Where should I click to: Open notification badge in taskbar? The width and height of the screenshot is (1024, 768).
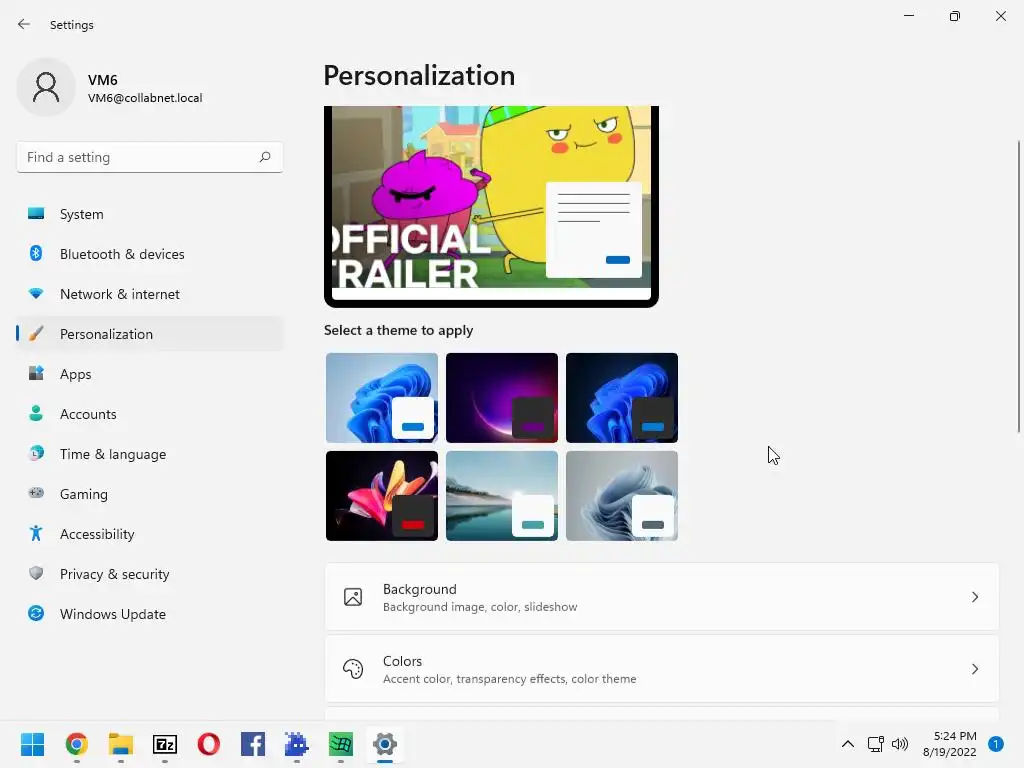[996, 744]
